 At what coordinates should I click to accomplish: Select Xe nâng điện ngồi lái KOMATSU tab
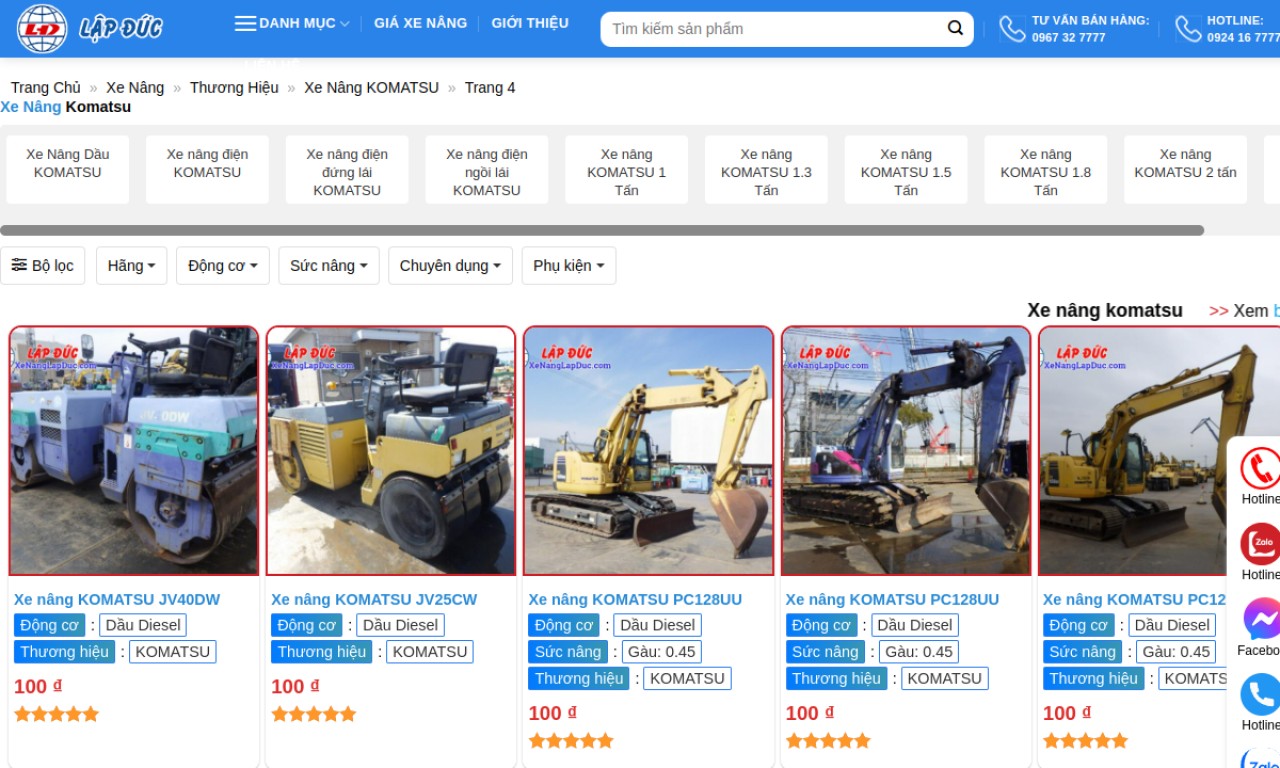487,170
